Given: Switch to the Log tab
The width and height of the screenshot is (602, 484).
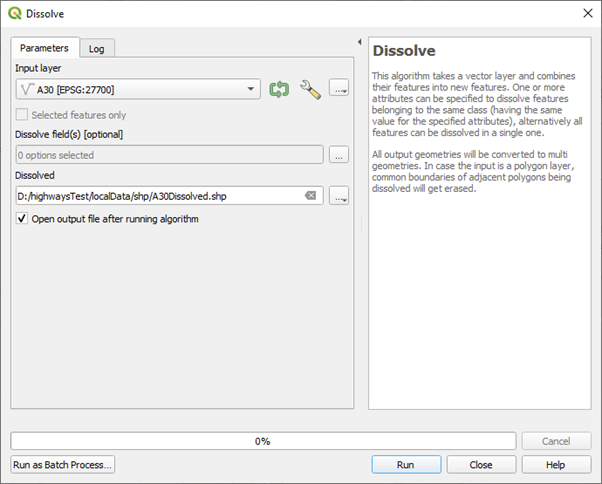Looking at the screenshot, I should pyautogui.click(x=96, y=48).
